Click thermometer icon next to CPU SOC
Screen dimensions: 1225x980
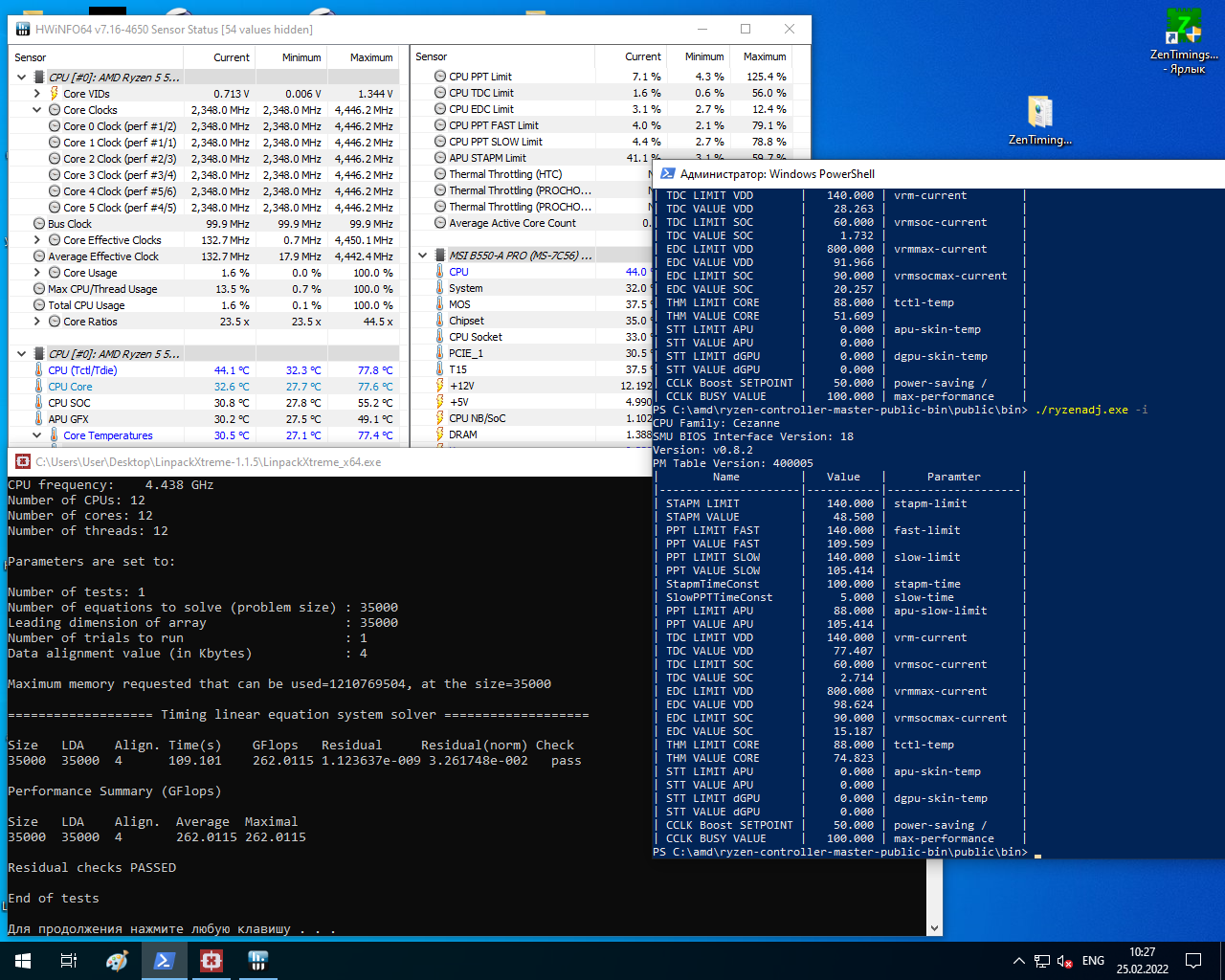(39, 403)
